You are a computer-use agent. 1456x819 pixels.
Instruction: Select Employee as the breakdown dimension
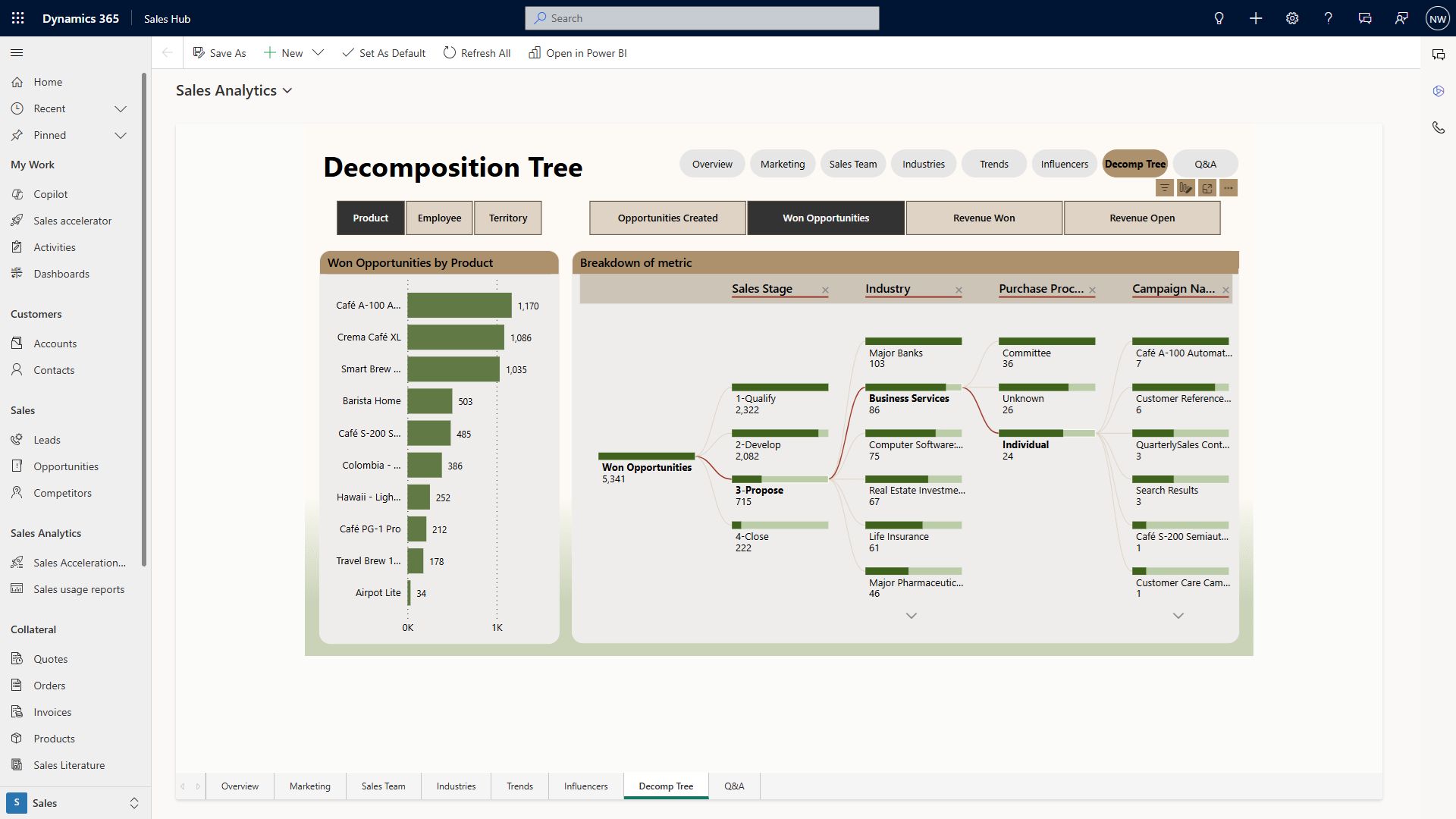click(x=438, y=218)
